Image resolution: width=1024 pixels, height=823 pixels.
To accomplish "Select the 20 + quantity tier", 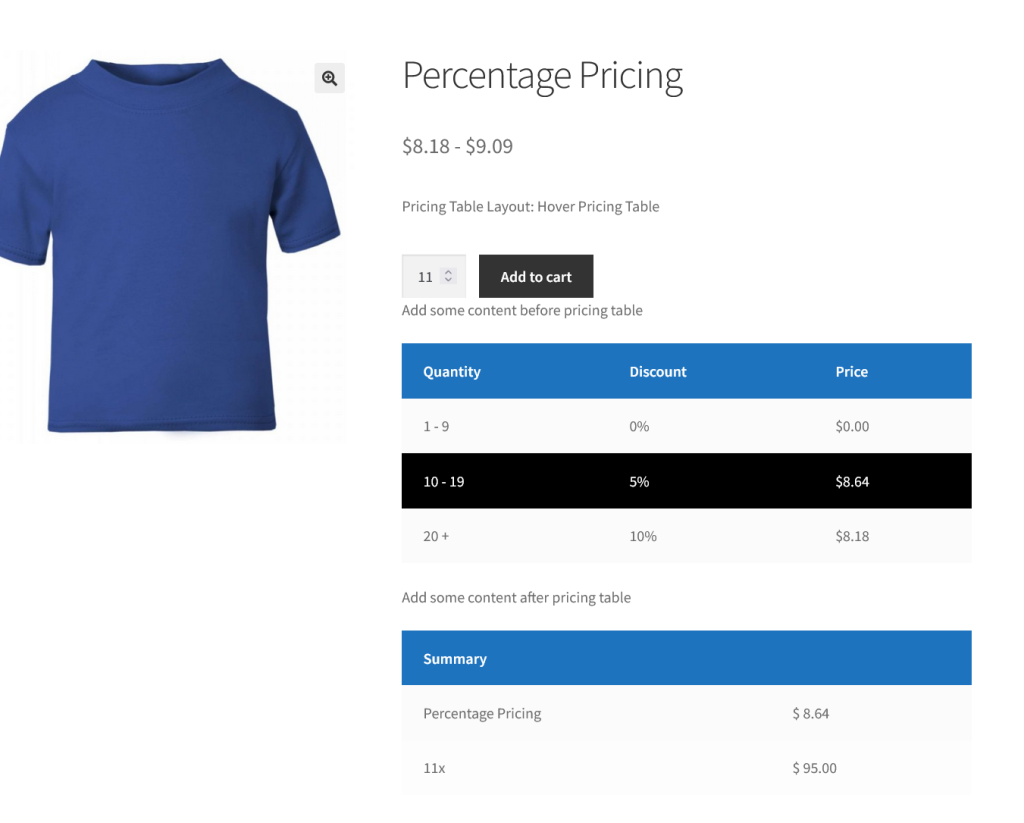I will click(436, 537).
